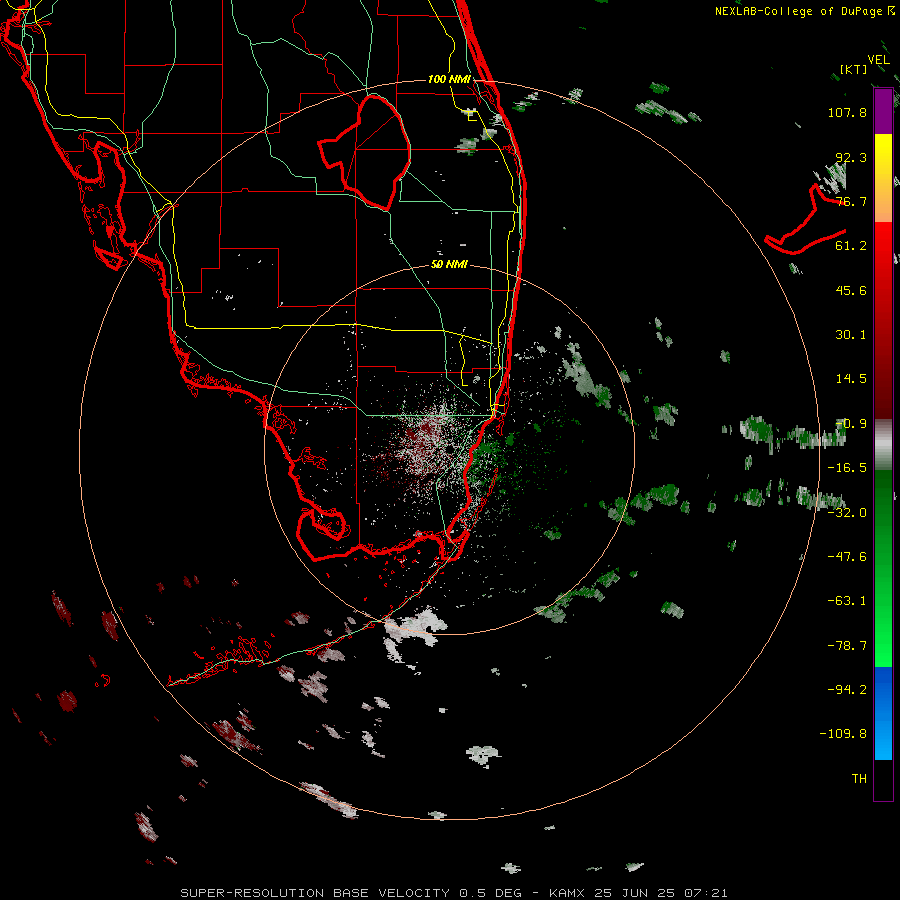Click the 92.3 velocity scale value

(851, 157)
